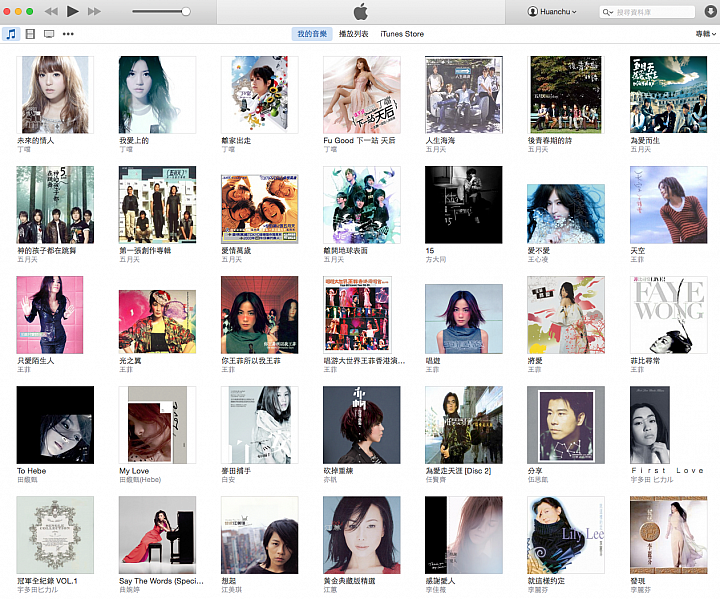Switch to the TV Shows library icon
Image resolution: width=720 pixels, height=599 pixels.
49,34
